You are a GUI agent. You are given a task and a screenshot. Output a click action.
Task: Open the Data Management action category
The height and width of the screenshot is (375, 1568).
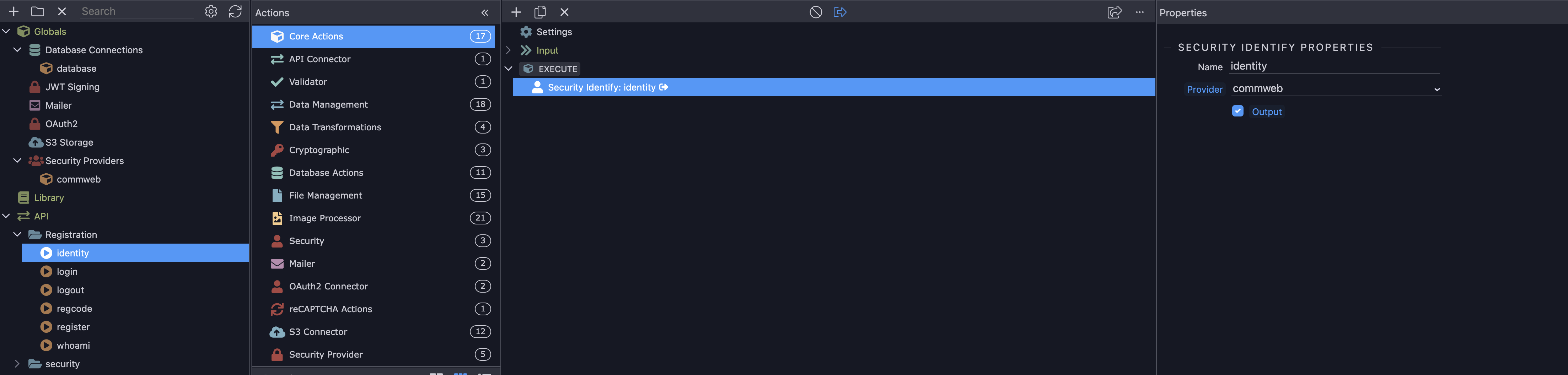click(373, 104)
